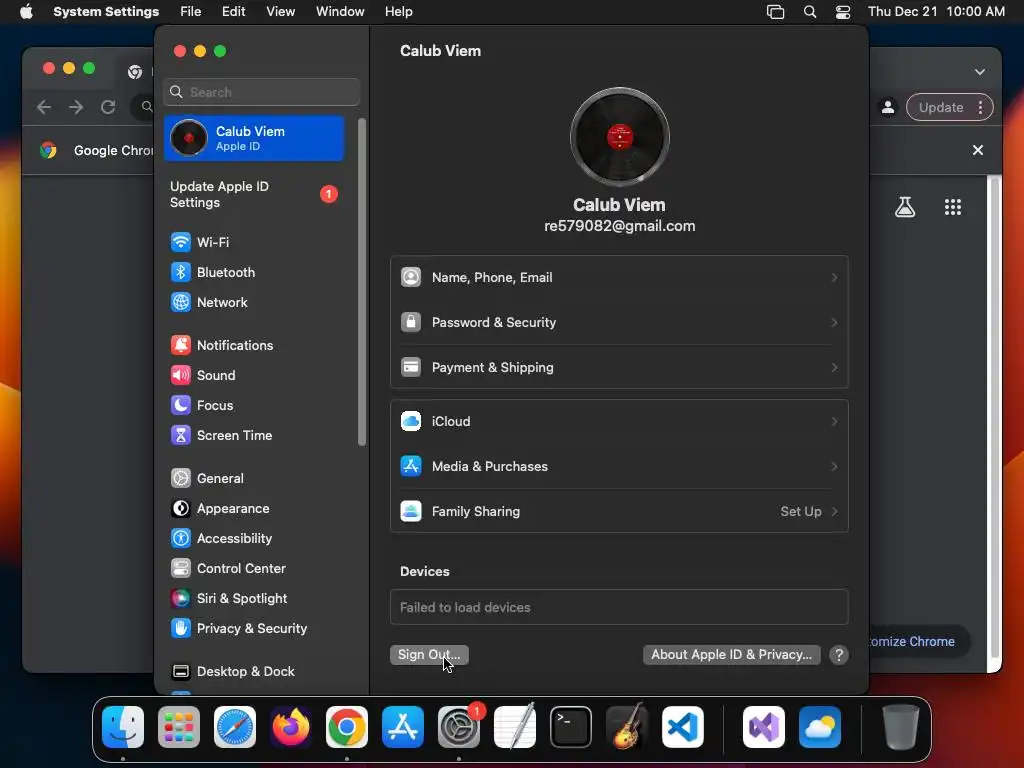Click the help question mark button
The image size is (1024, 768).
[839, 655]
